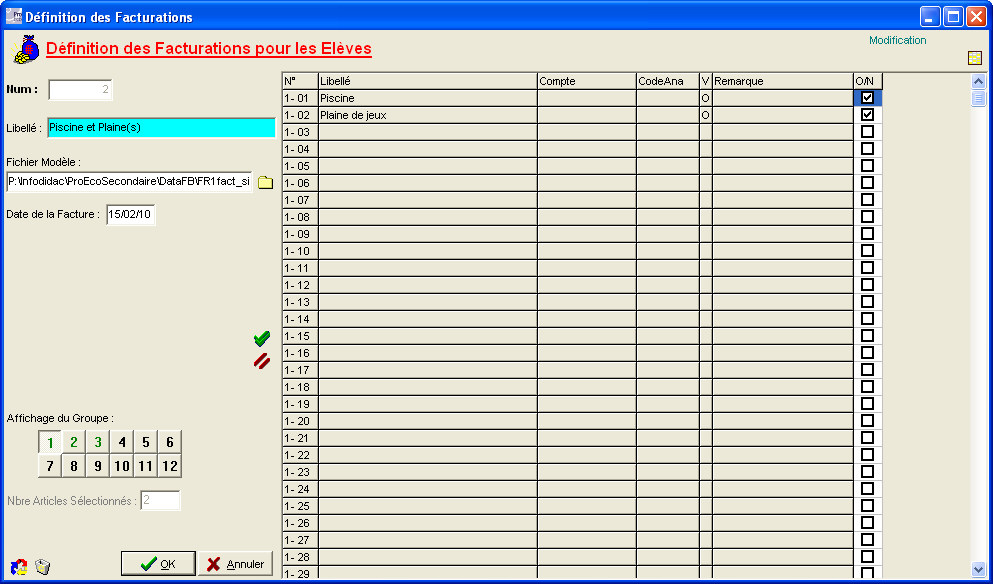Screen dimensions: 993x584
Task: Click row number cell '1- 02'
Action: [300, 115]
